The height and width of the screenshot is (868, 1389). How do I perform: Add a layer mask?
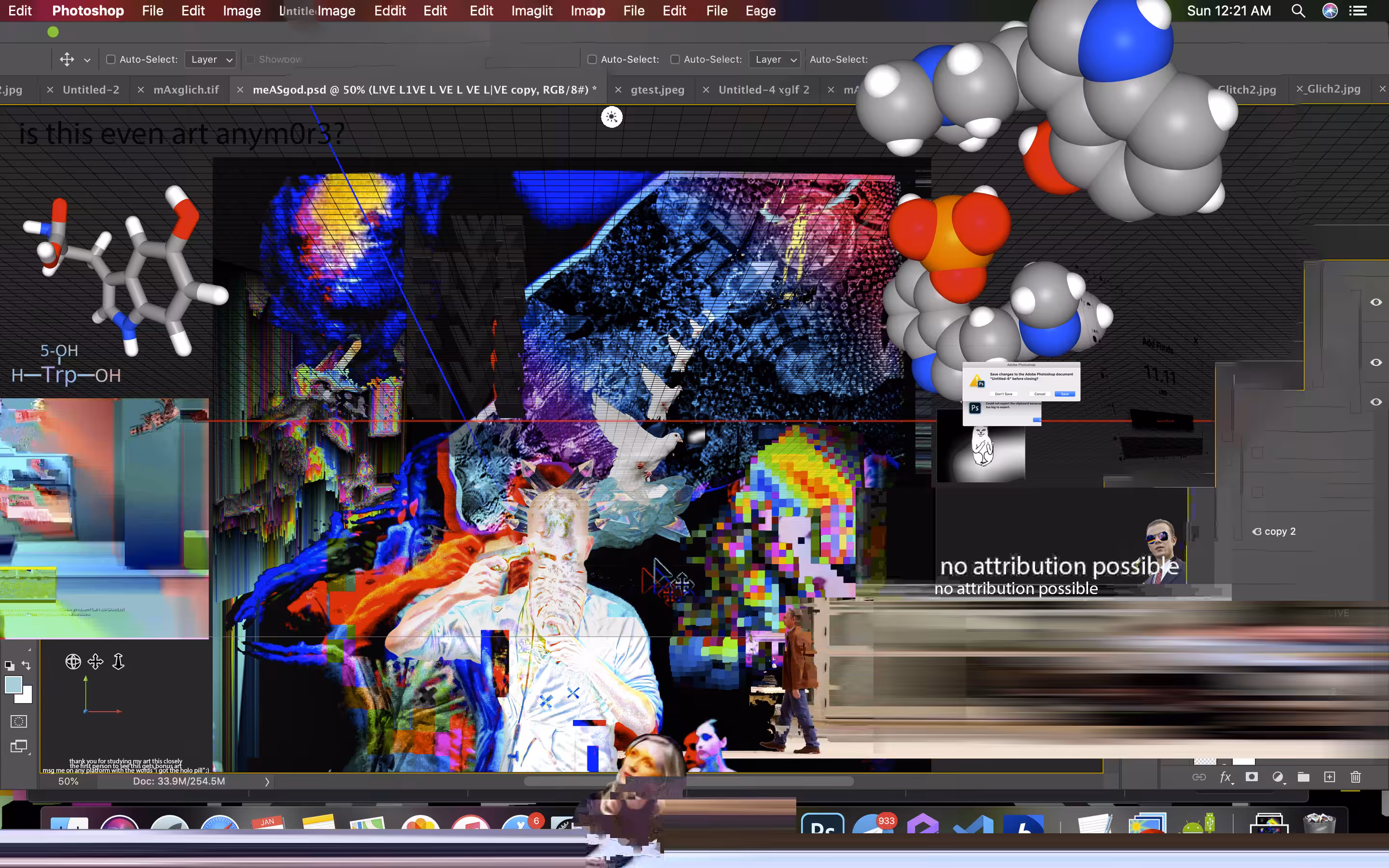(x=1251, y=777)
